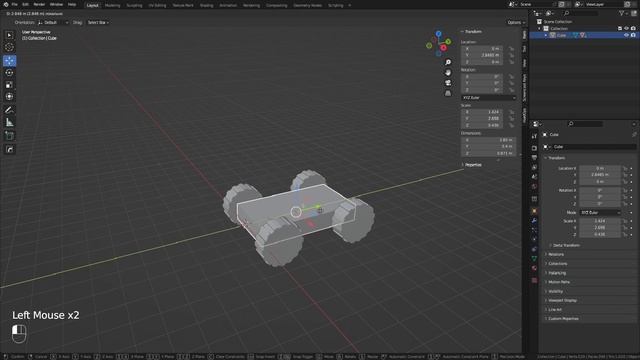Open XYZ Euler rotation mode dropdown in sidebar
The width and height of the screenshot is (640, 360).
489,98
